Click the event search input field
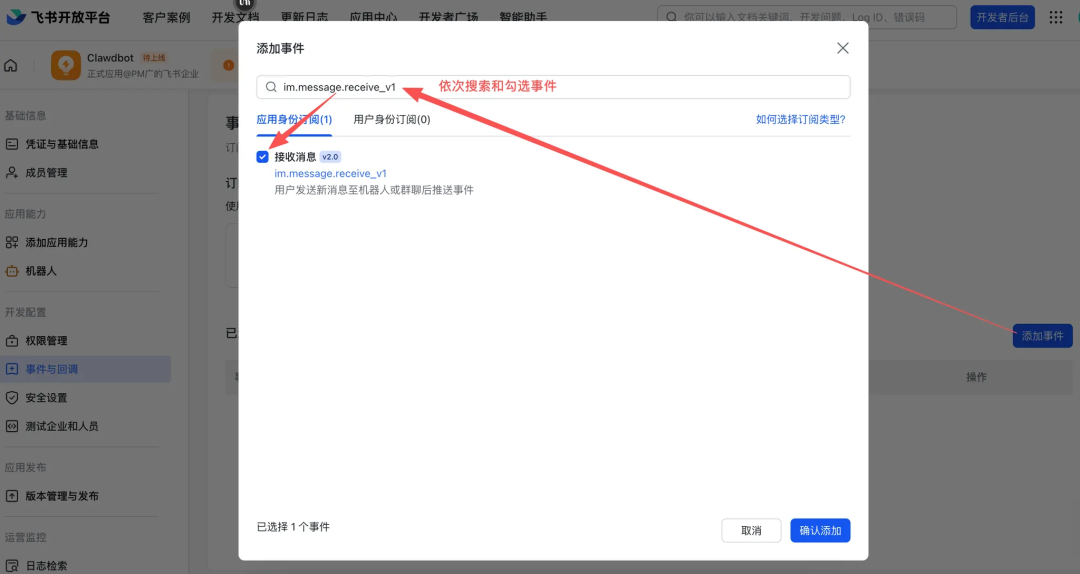This screenshot has height=574, width=1080. click(x=560, y=87)
